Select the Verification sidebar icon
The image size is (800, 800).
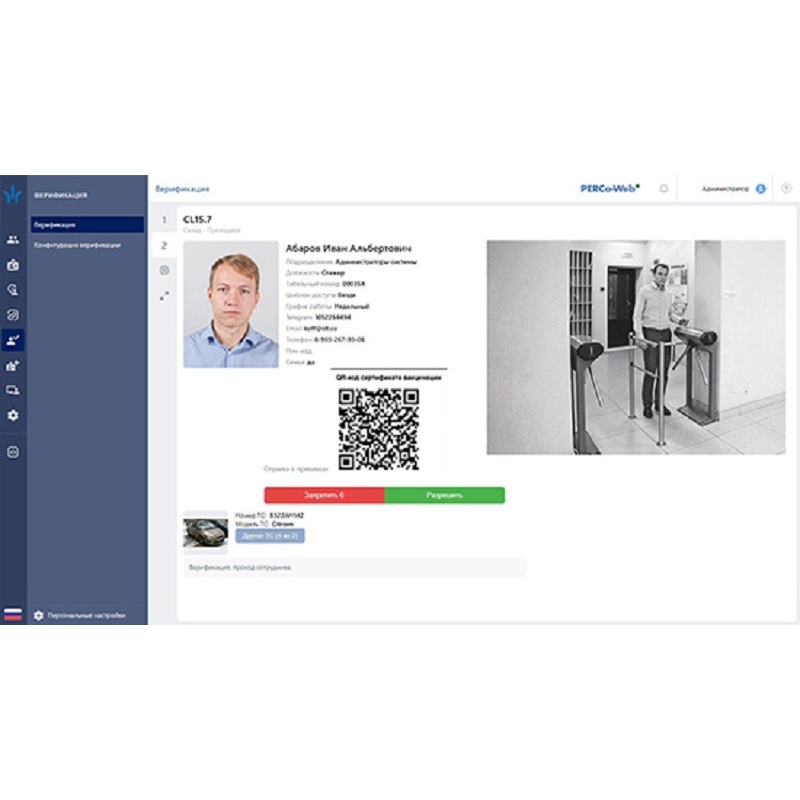tap(13, 340)
